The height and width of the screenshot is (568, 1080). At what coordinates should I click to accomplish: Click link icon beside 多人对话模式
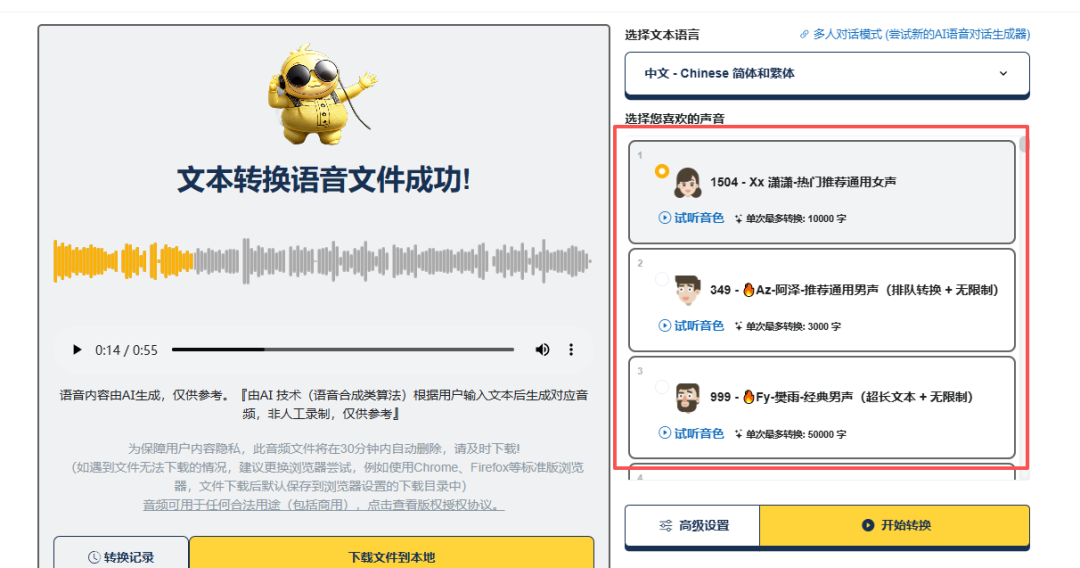point(804,34)
